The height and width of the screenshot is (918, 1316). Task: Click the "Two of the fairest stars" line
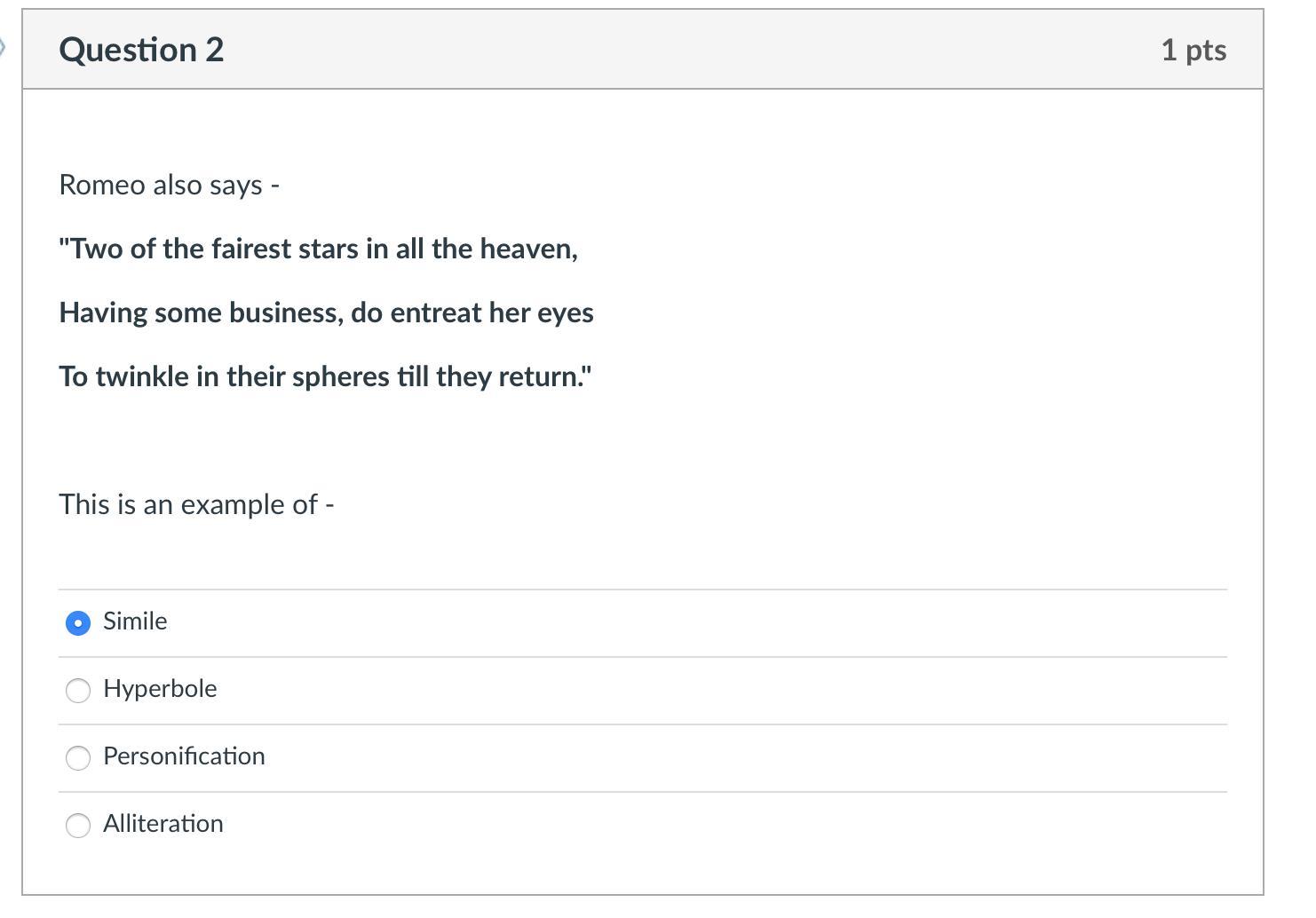click(x=318, y=249)
